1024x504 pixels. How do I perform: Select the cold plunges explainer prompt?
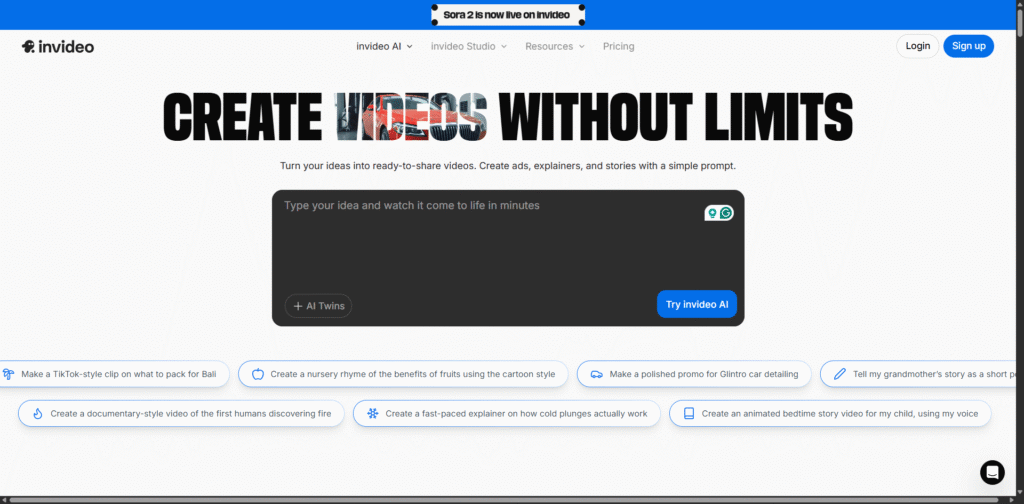coord(507,413)
